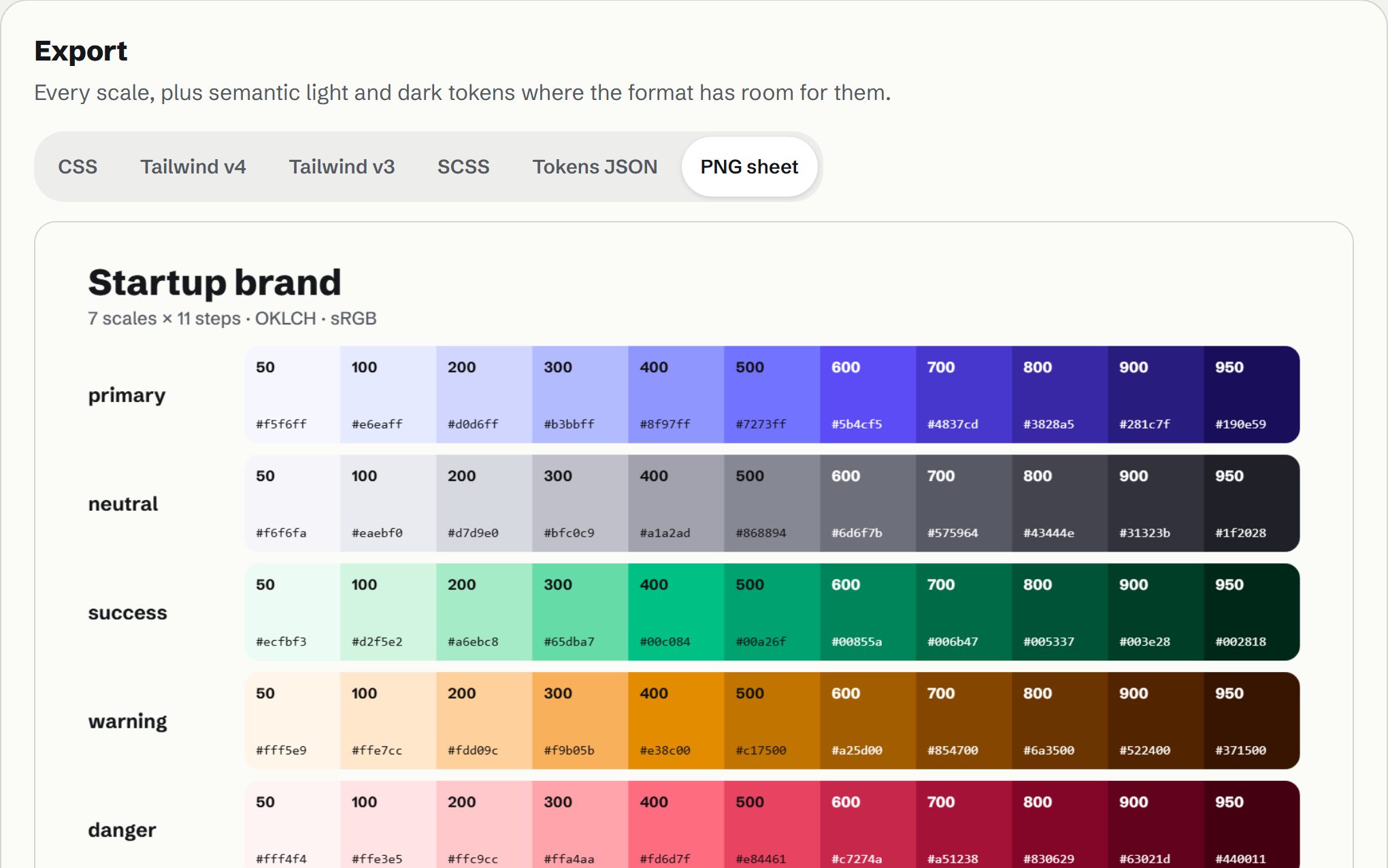Pick neutral 950 swatch #1f2028
The width and height of the screenshot is (1388, 868).
[1252, 503]
